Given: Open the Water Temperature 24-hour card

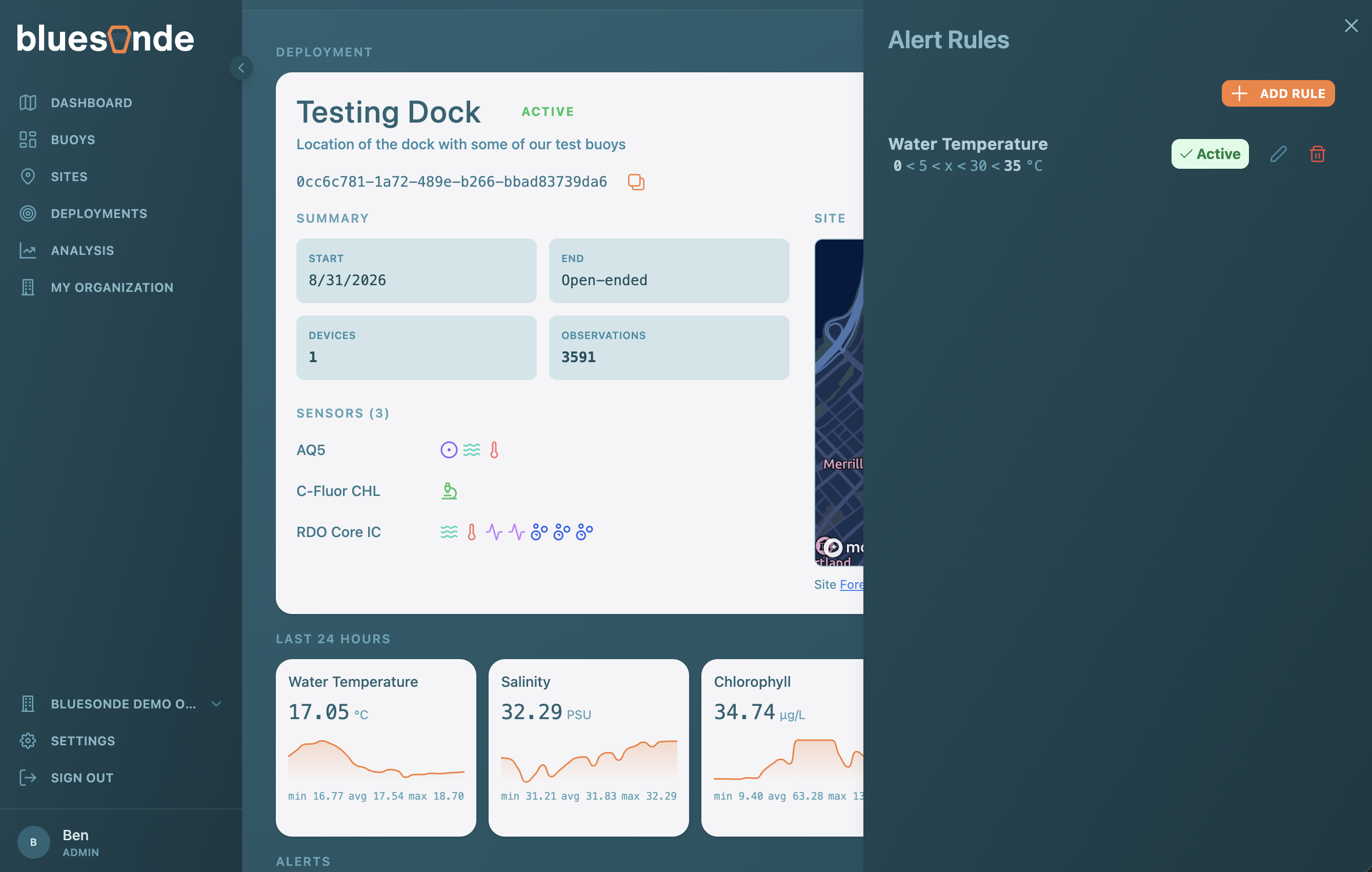Looking at the screenshot, I should click(375, 748).
